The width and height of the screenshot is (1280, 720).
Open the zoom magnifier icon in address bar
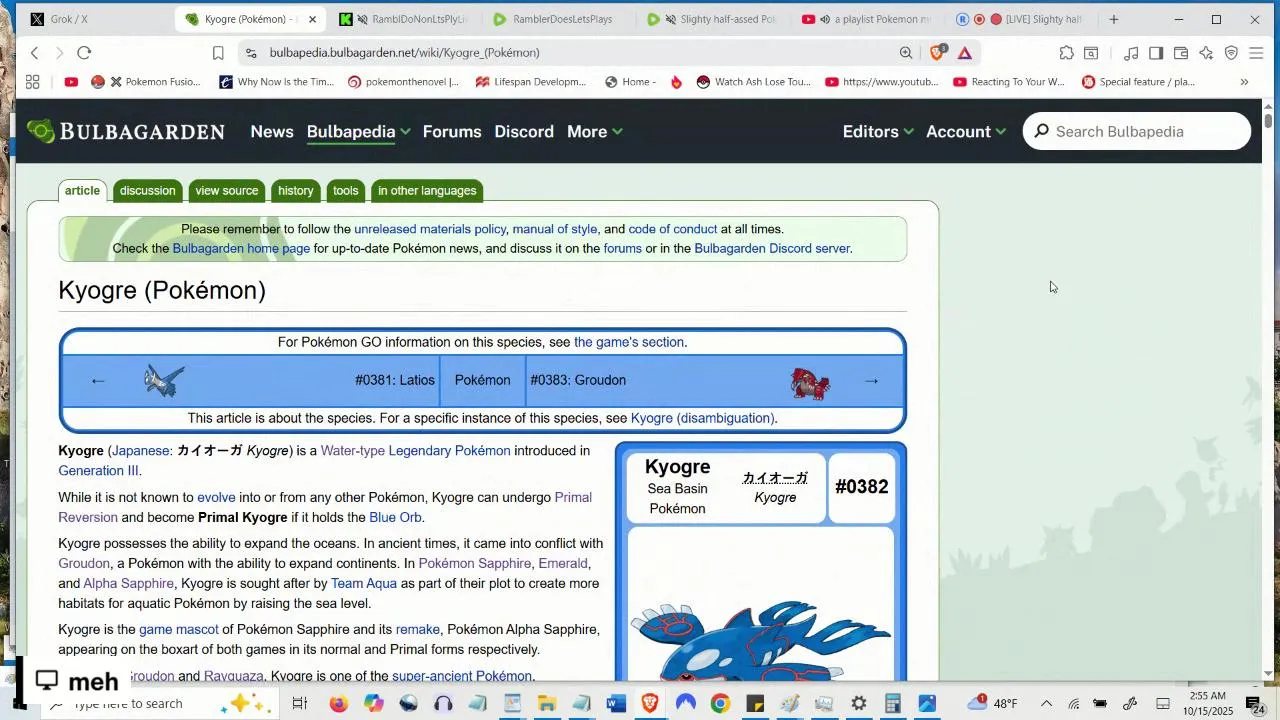point(906,53)
